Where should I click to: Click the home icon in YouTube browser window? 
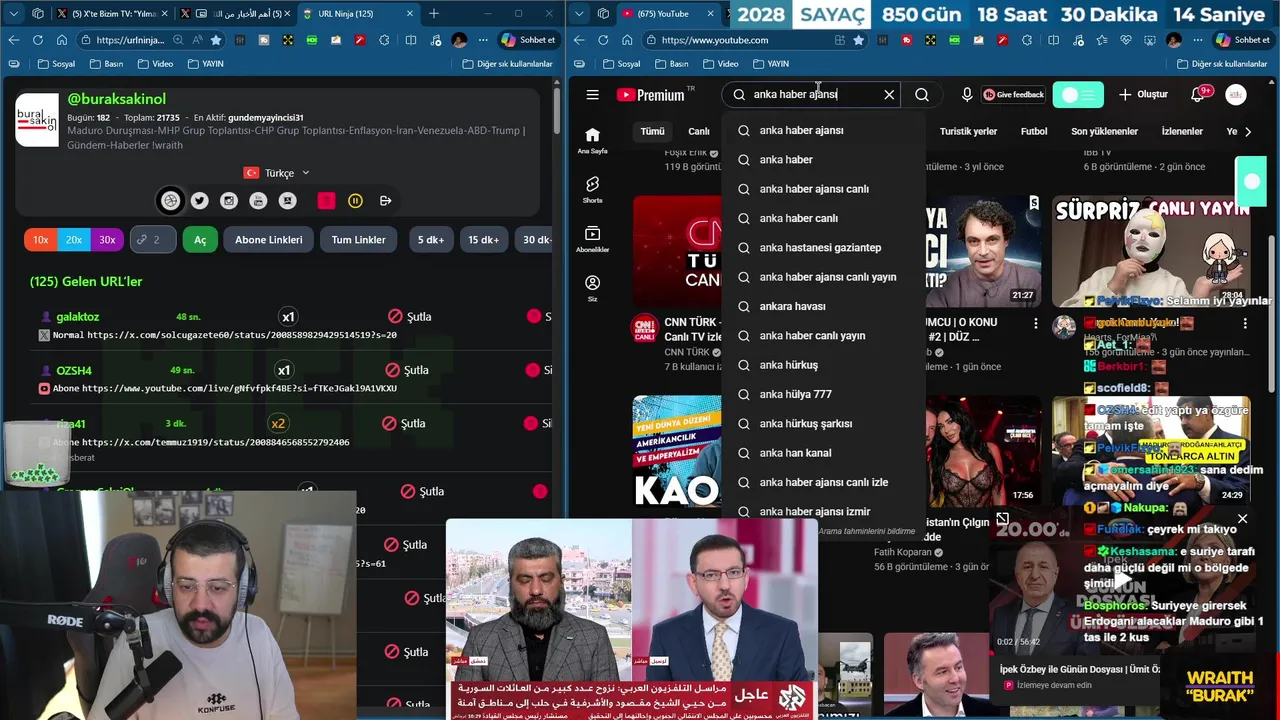coord(627,40)
